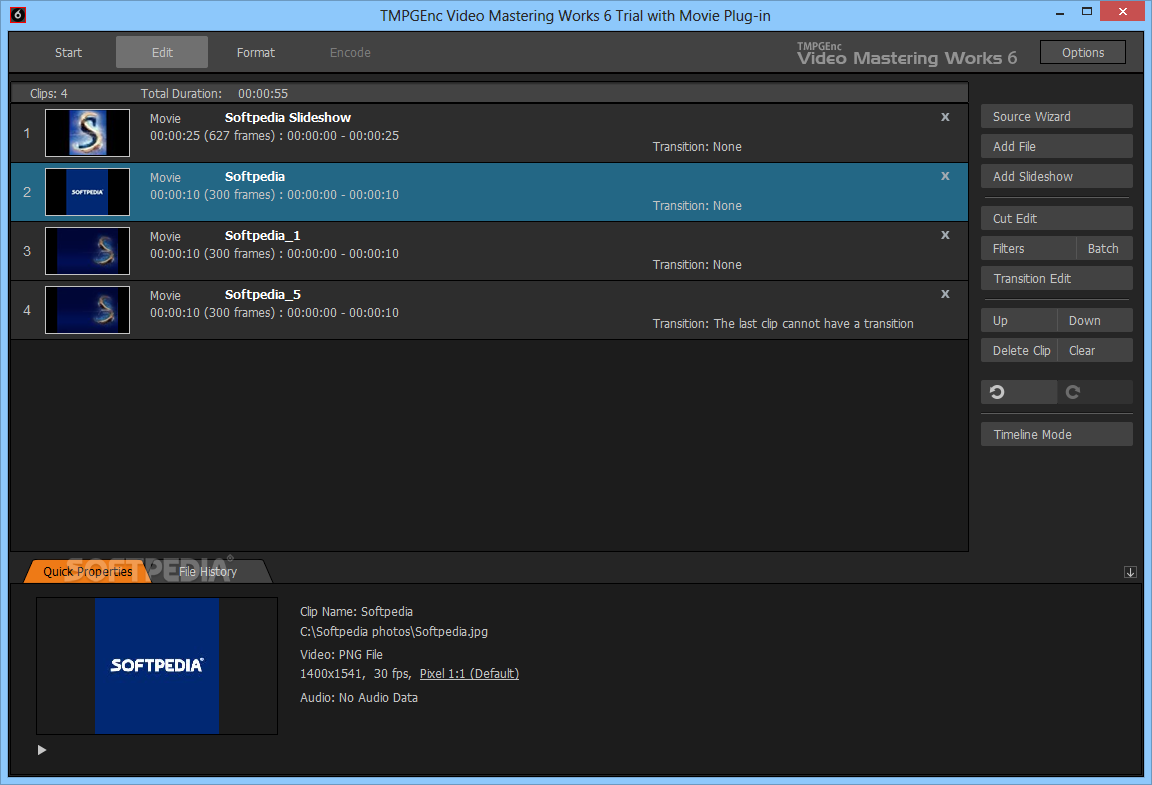Viewport: 1152px width, 785px height.
Task: Click the large Softpedia preview image
Action: pos(156,666)
